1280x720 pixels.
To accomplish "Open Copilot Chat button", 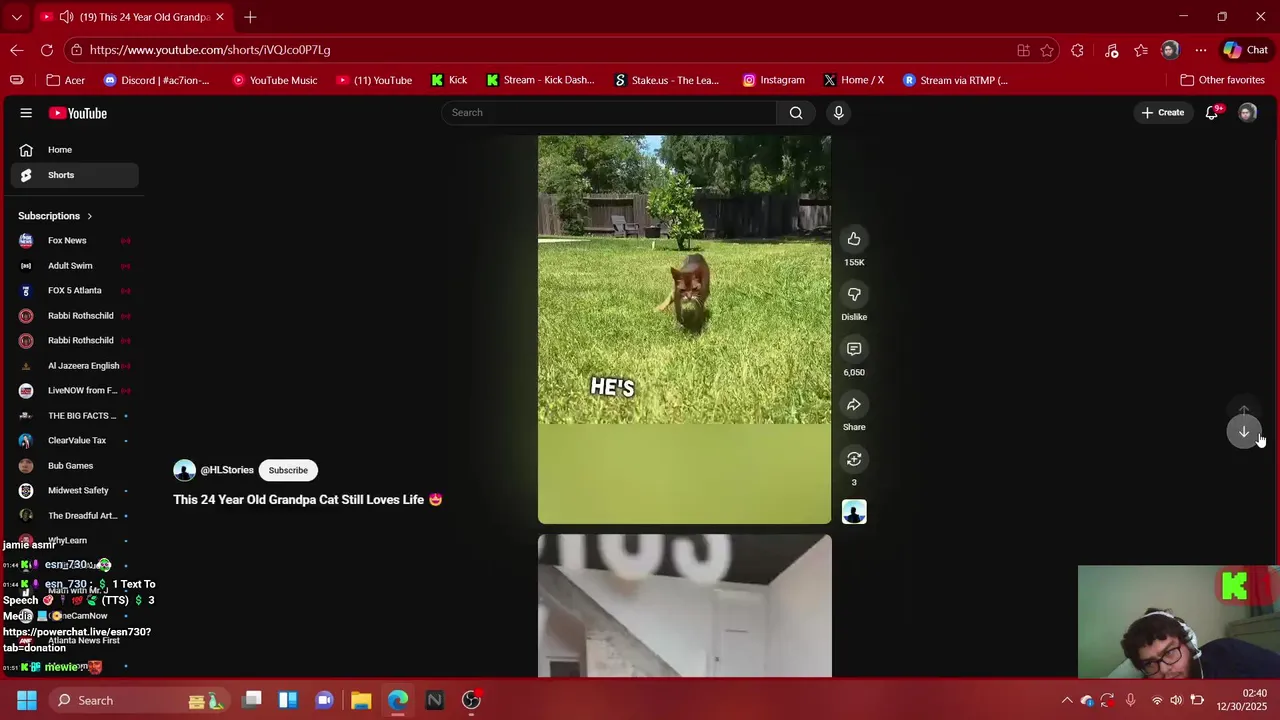I will coord(1245,50).
